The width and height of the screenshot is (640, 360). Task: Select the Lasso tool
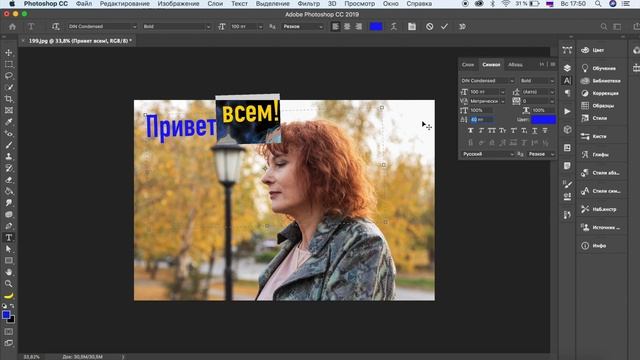point(9,76)
